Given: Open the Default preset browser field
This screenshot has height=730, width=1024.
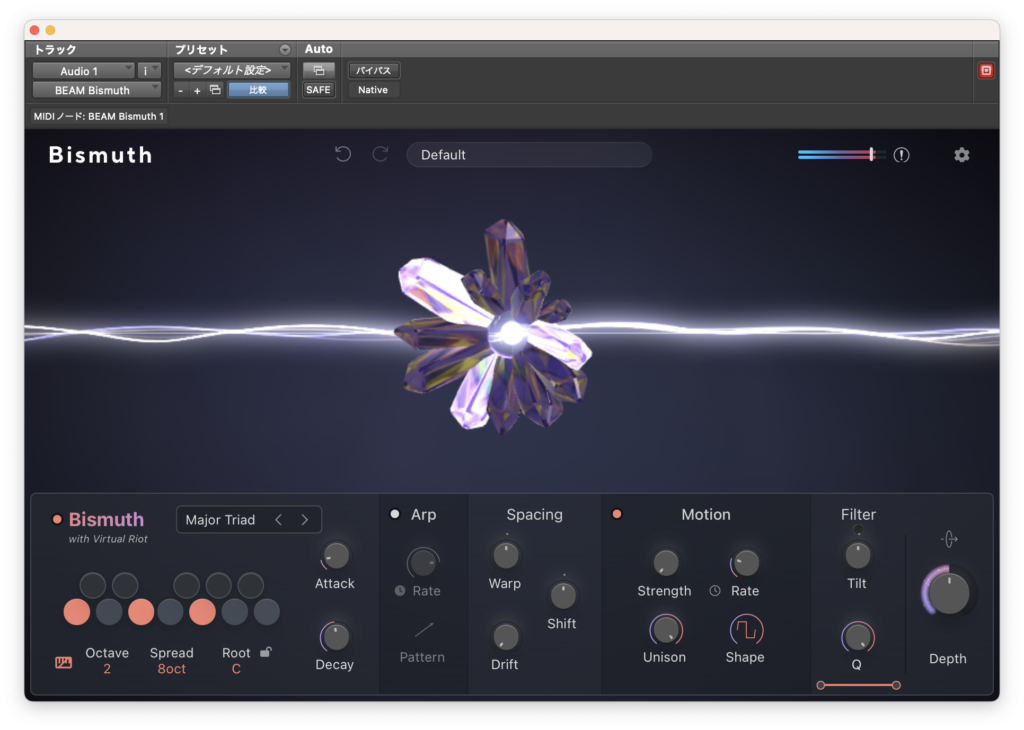Looking at the screenshot, I should click(x=529, y=155).
